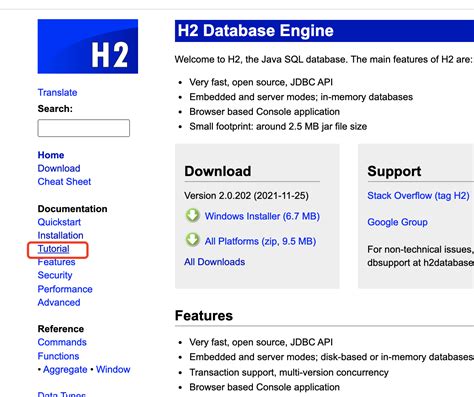The height and width of the screenshot is (397, 474).
Task: Open the Google Group support link
Action: click(397, 222)
